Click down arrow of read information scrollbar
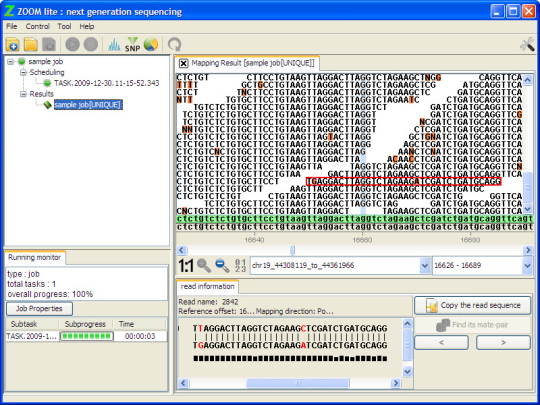 [x=407, y=372]
